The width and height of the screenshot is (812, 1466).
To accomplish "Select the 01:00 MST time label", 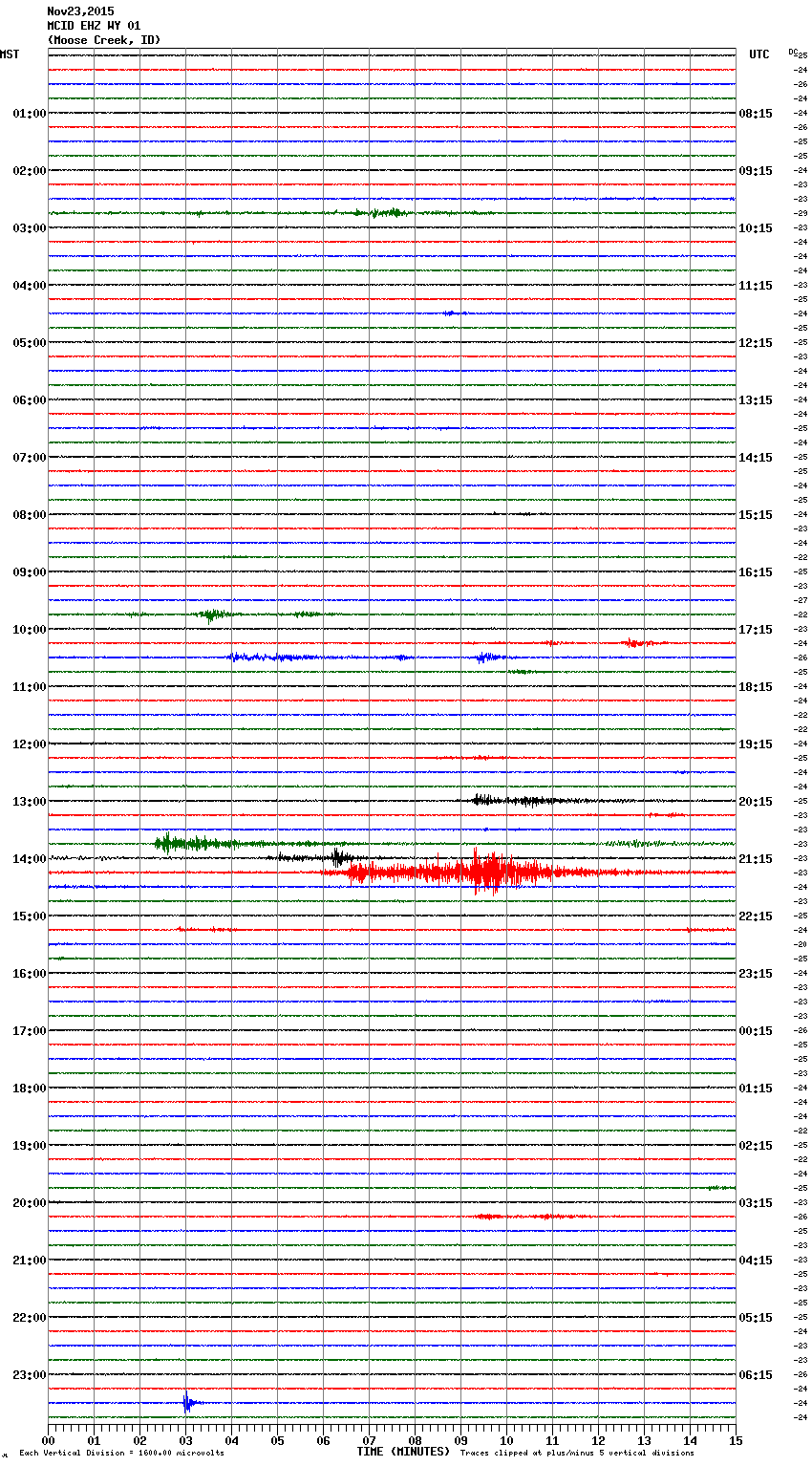I will click(x=29, y=114).
